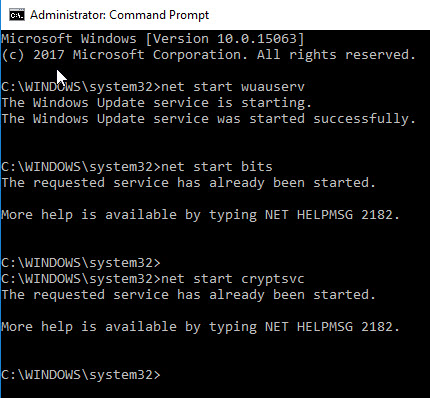Click the 'net start wuauserv' command
Screen dimensions: 430x398
pos(232,87)
